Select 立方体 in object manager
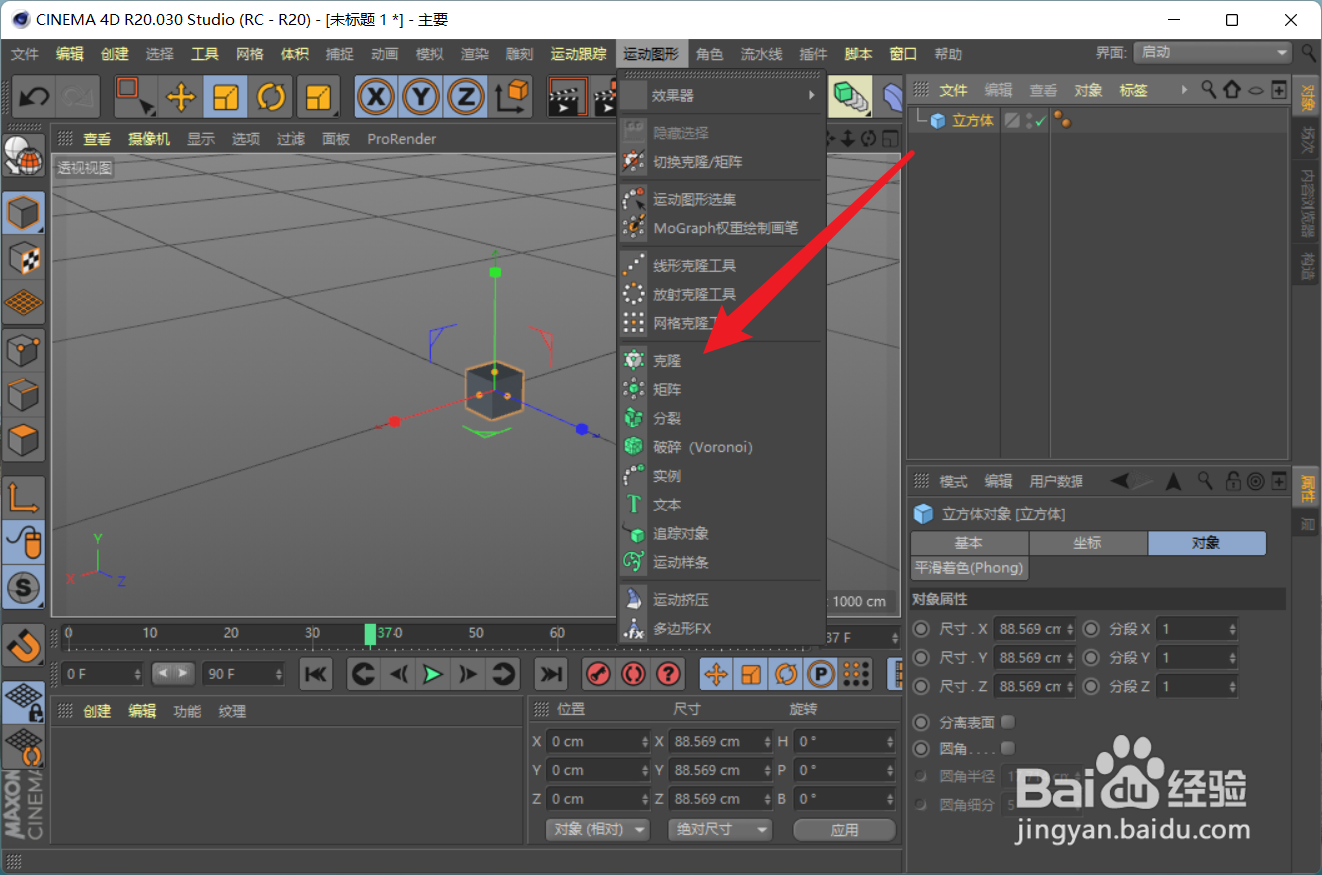 tap(972, 121)
